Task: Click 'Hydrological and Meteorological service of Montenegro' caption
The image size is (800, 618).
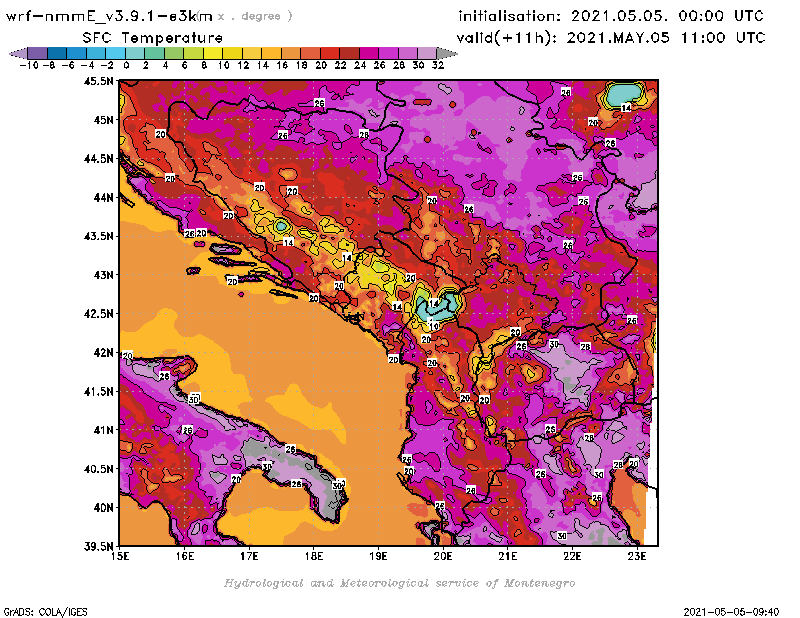Action: [399, 583]
